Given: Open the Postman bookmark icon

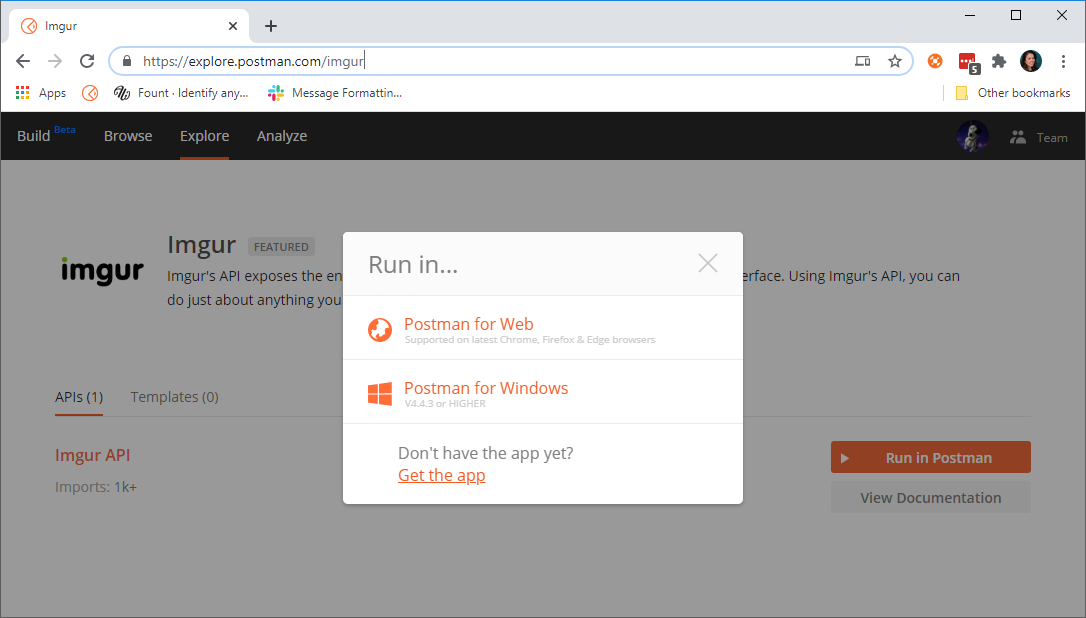Looking at the screenshot, I should (x=90, y=93).
